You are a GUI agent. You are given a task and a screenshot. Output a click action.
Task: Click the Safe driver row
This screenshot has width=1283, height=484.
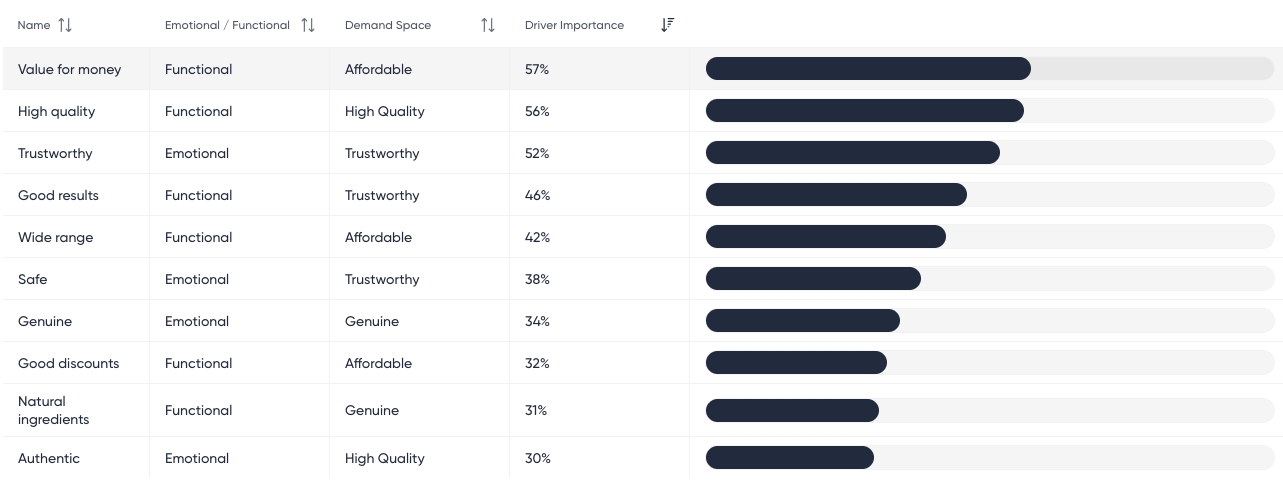coord(32,279)
